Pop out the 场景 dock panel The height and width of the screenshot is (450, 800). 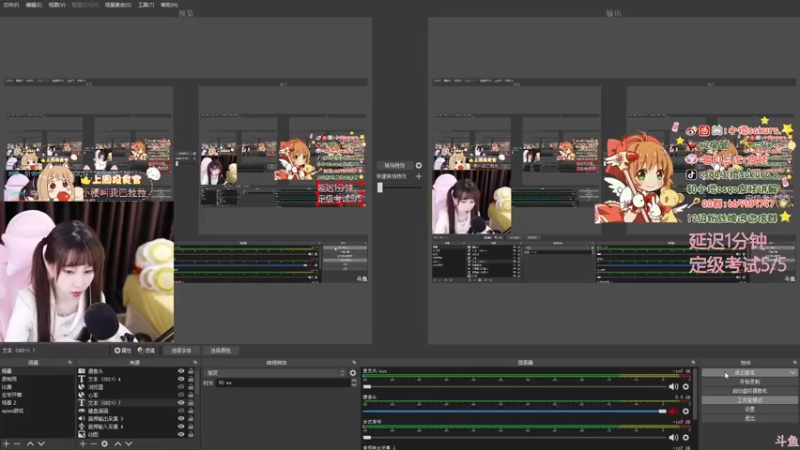pos(70,363)
